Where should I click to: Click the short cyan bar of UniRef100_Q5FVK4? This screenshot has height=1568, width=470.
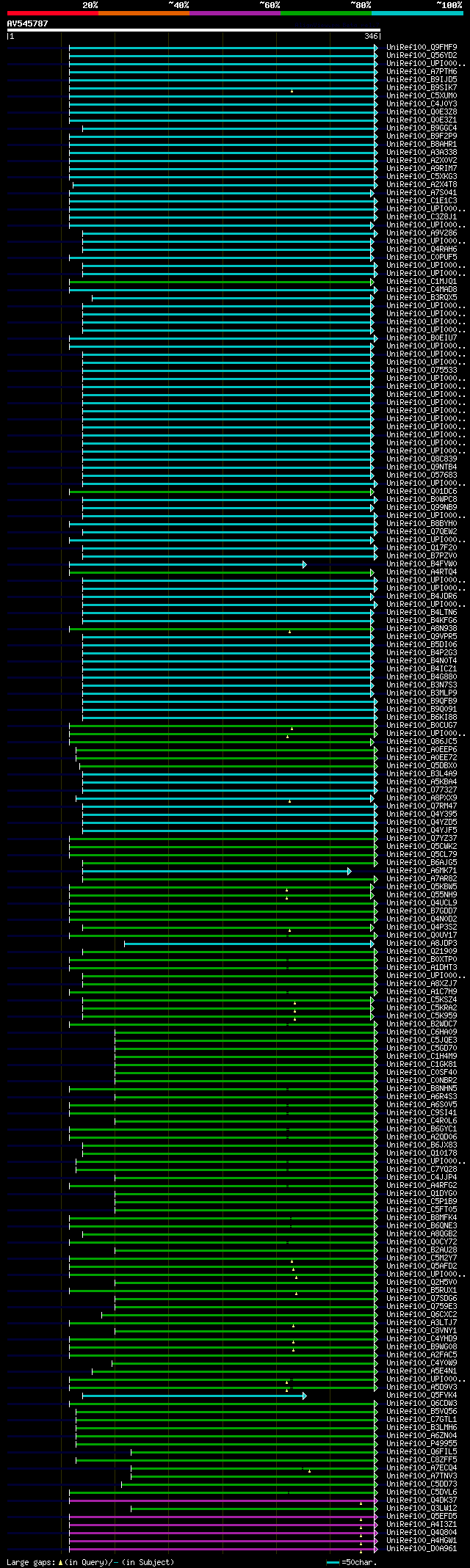tap(194, 1396)
